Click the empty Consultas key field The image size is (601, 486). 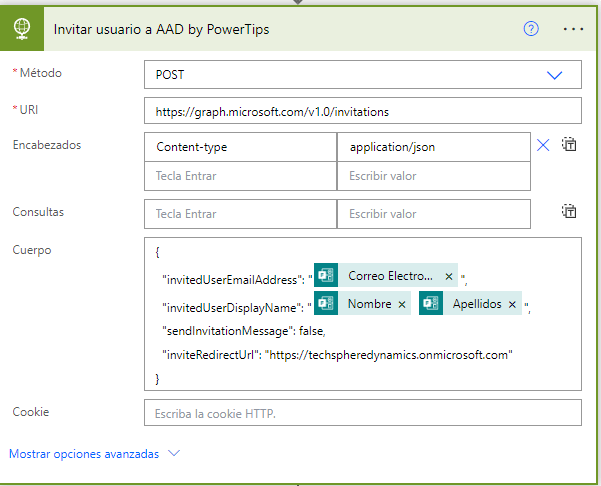[240, 214]
